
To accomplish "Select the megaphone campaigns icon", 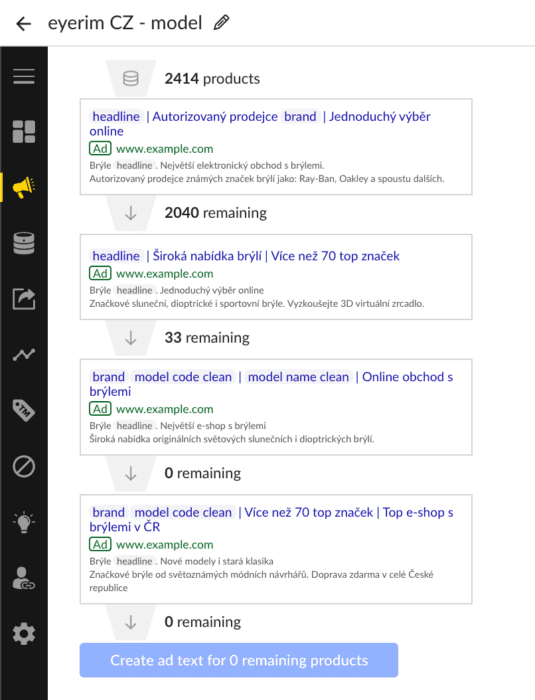I will click(x=24, y=187).
